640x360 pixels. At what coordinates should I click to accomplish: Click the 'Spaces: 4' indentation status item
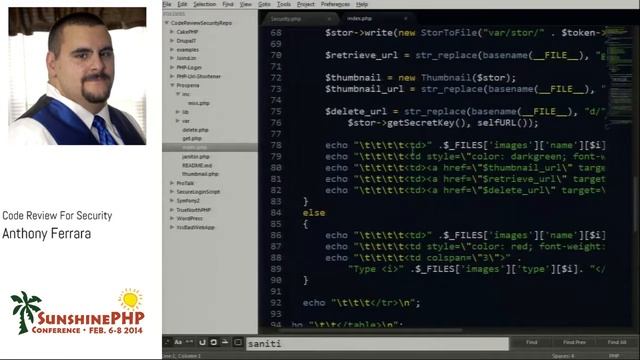coord(563,356)
